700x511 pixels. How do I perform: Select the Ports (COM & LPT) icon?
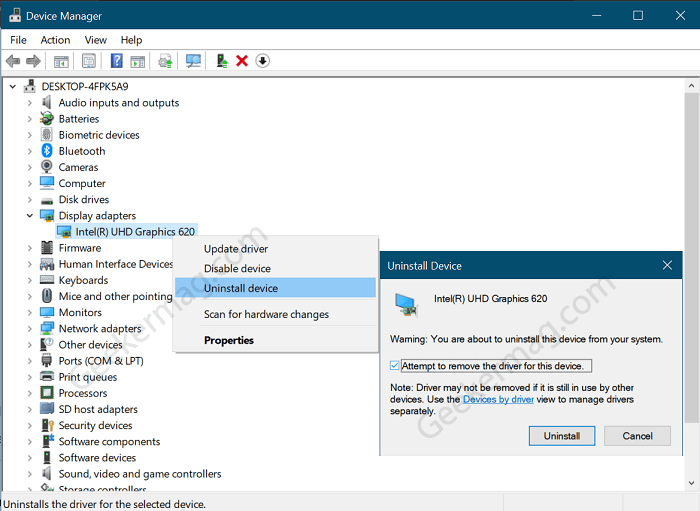(46, 360)
